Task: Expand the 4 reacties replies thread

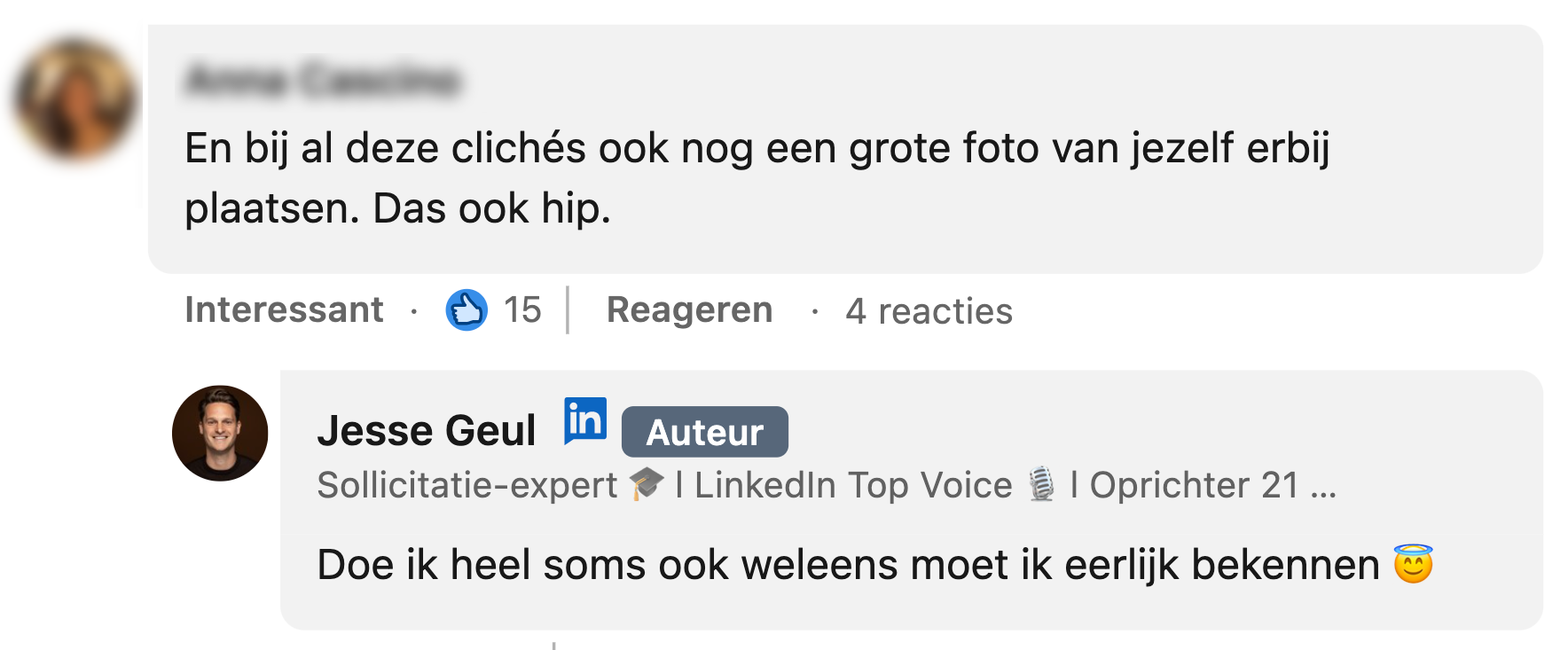Action: [x=929, y=311]
